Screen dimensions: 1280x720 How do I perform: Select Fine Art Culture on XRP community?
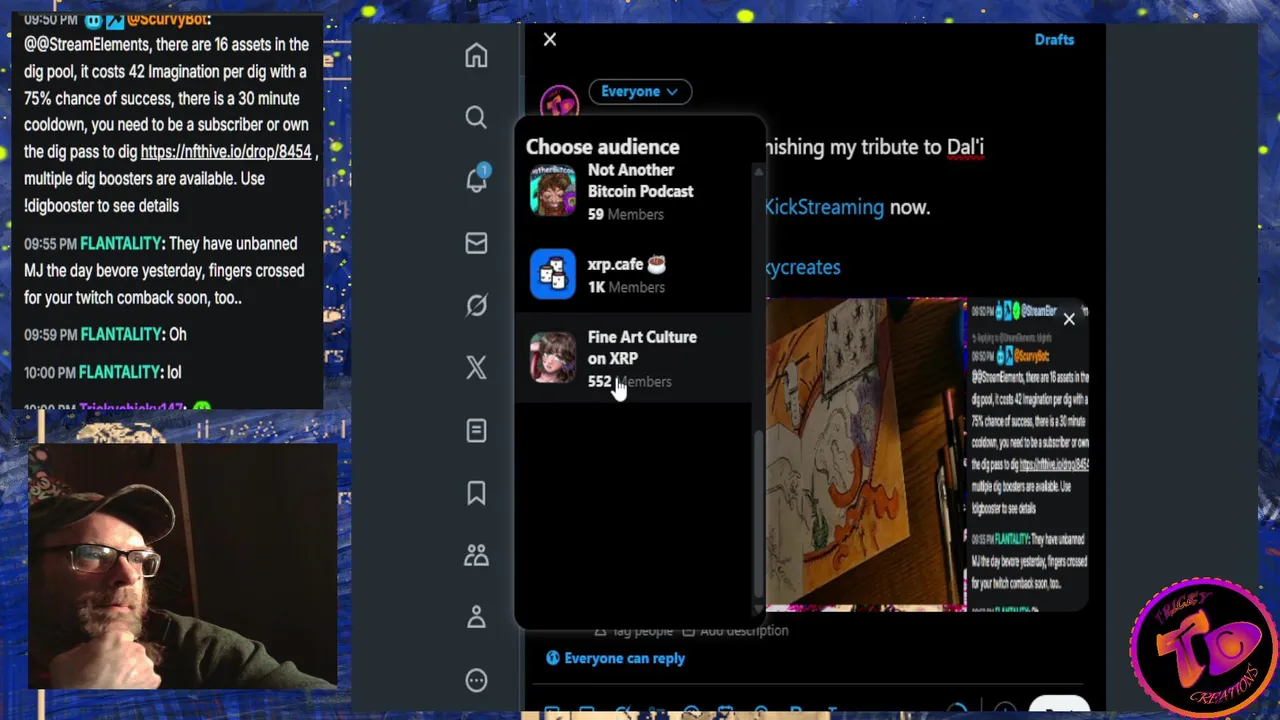click(x=633, y=358)
